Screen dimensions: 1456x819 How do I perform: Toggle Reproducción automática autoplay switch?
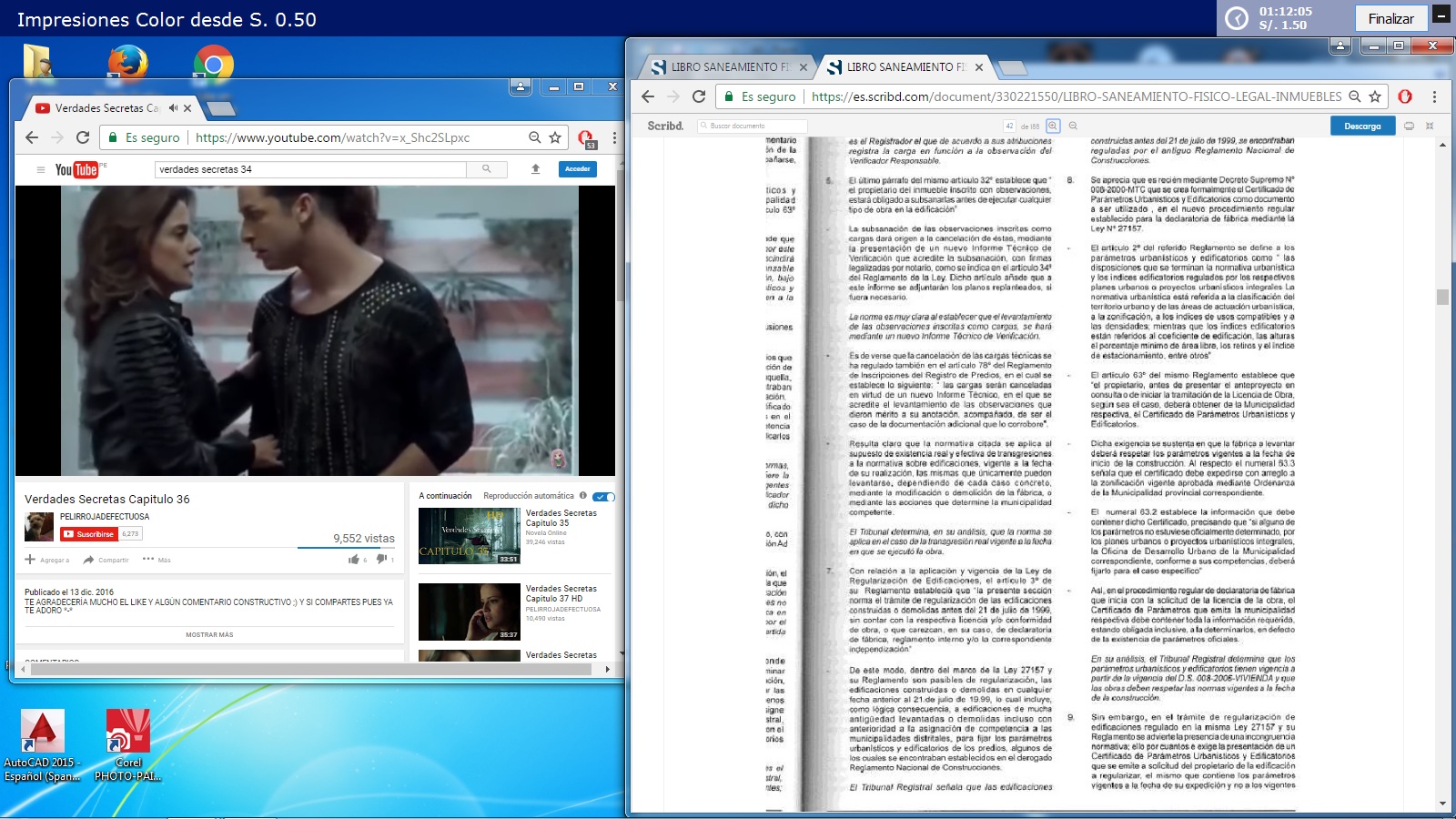[603, 496]
